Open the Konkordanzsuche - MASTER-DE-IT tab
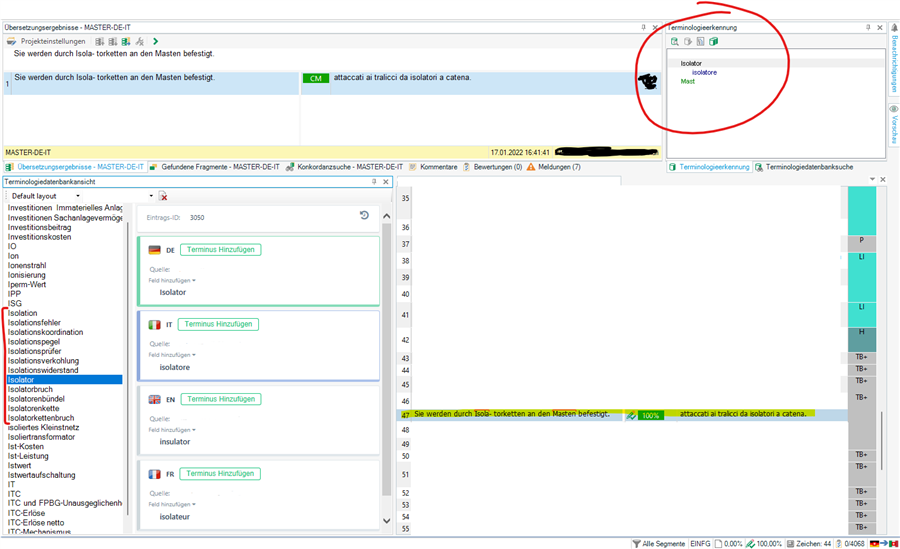 coord(344,167)
